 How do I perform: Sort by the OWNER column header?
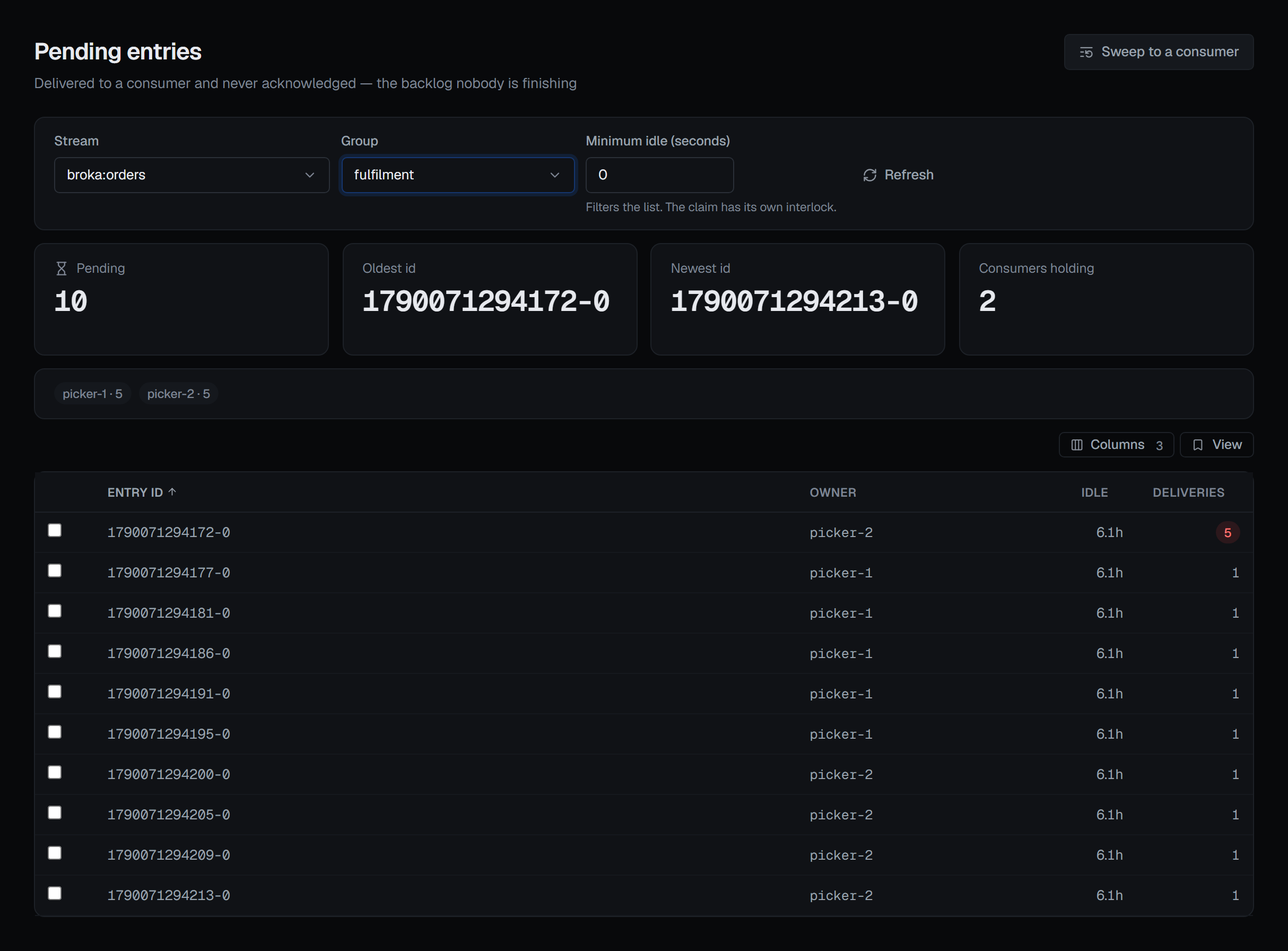coord(833,493)
